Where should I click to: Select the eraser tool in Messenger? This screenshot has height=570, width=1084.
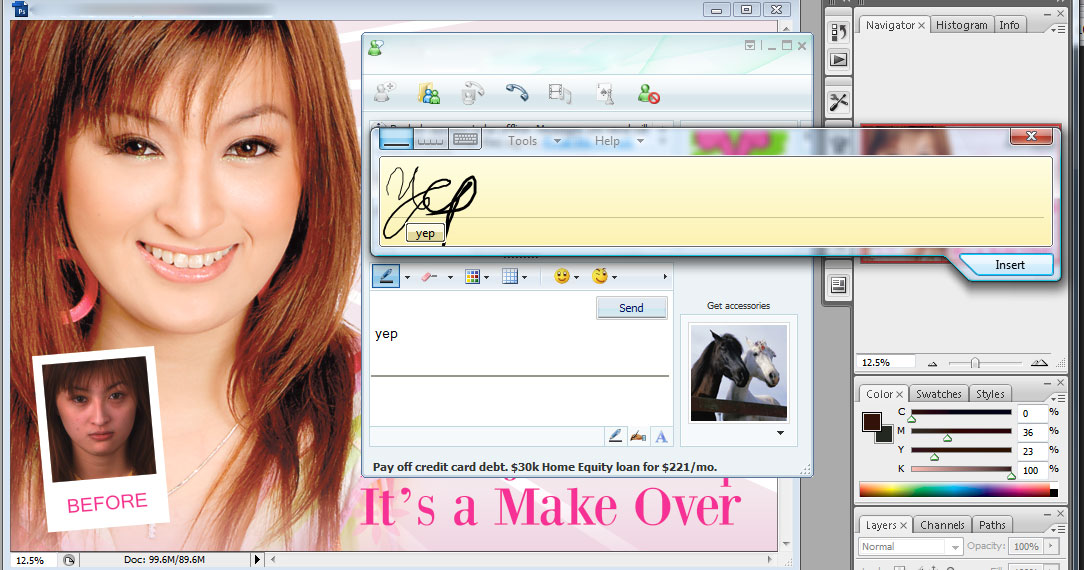(429, 276)
